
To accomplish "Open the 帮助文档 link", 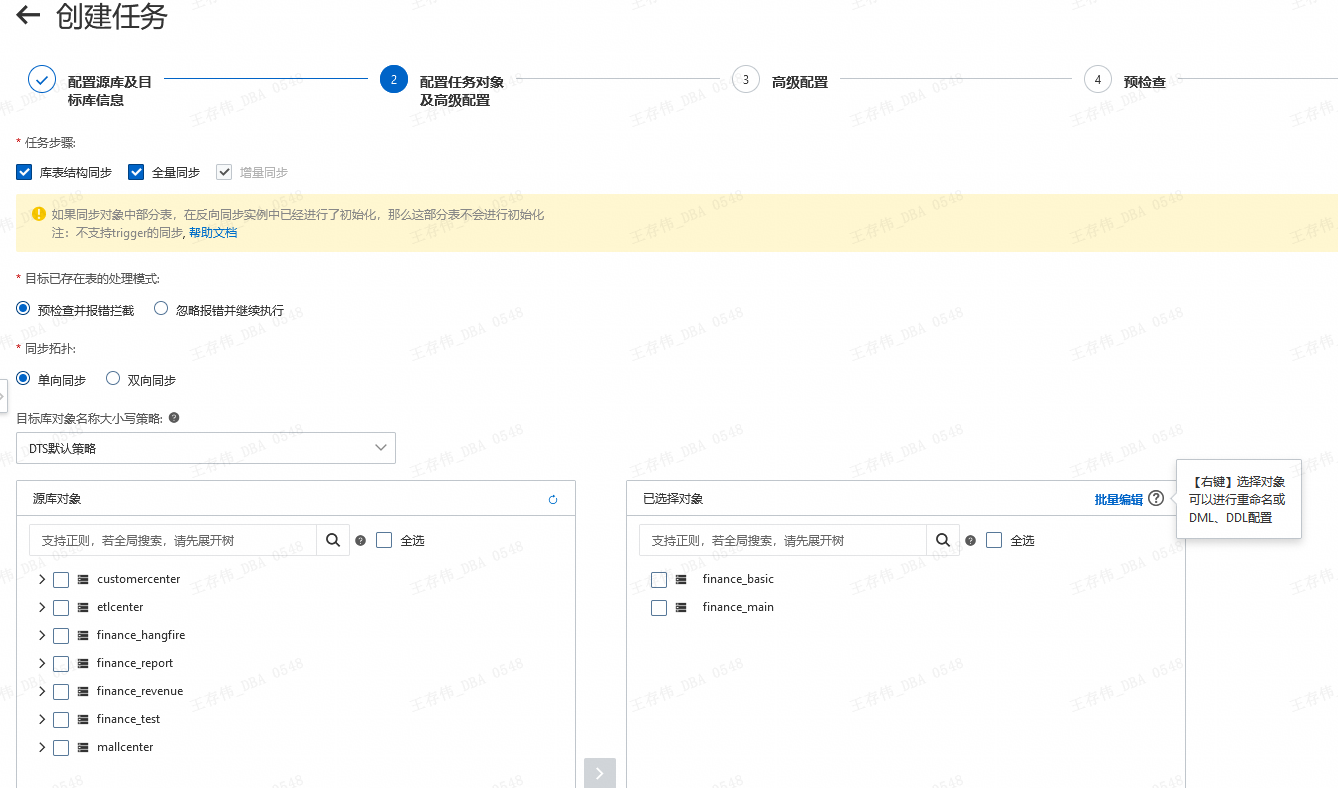I will coord(213,233).
